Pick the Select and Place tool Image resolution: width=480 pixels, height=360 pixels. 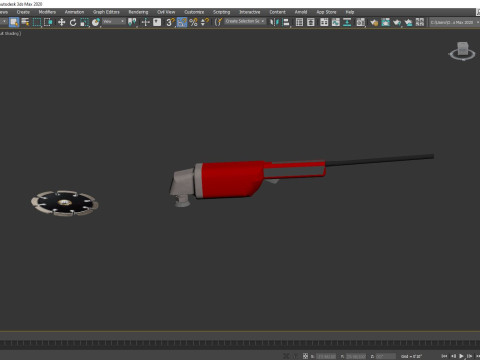[x=96, y=22]
